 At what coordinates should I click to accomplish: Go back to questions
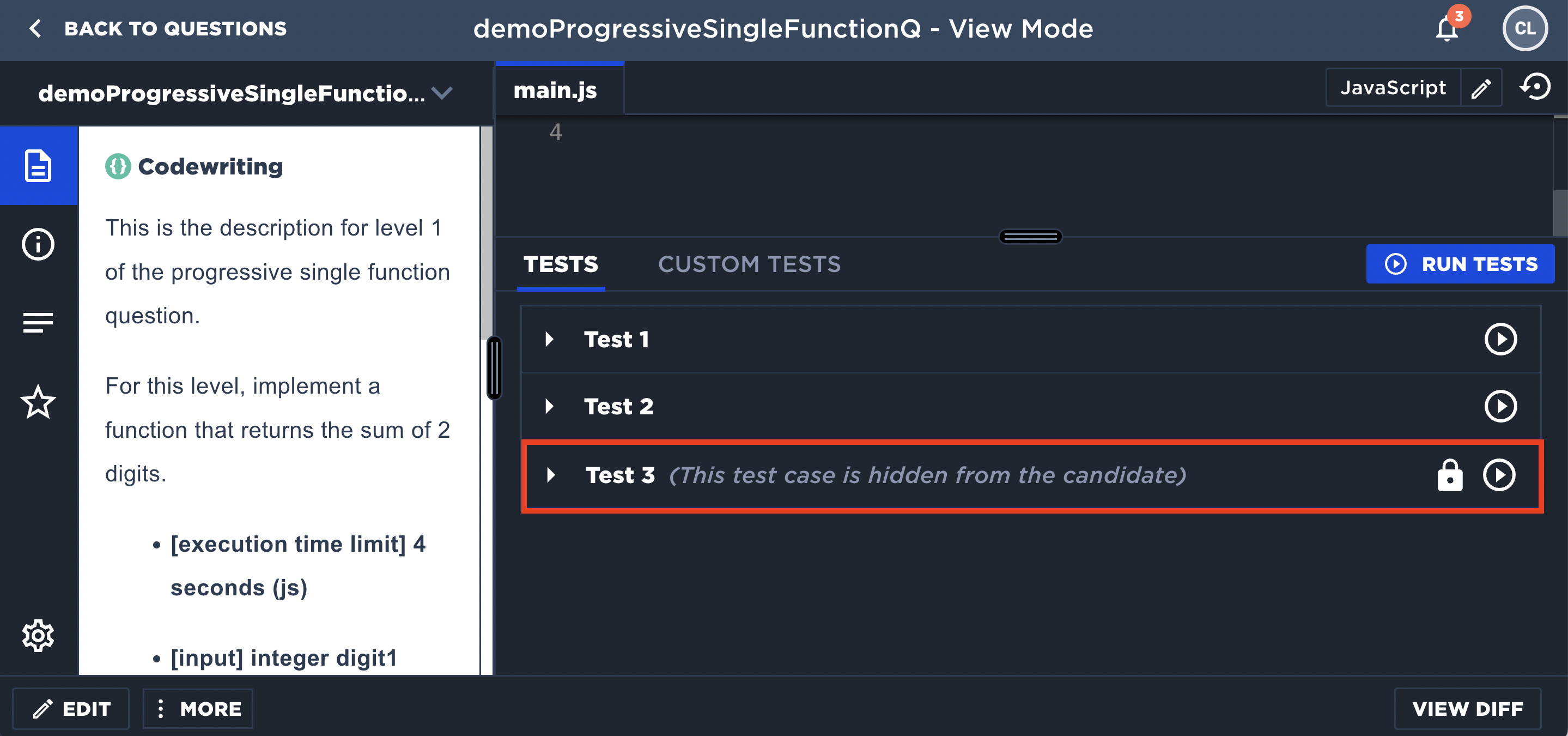[157, 29]
